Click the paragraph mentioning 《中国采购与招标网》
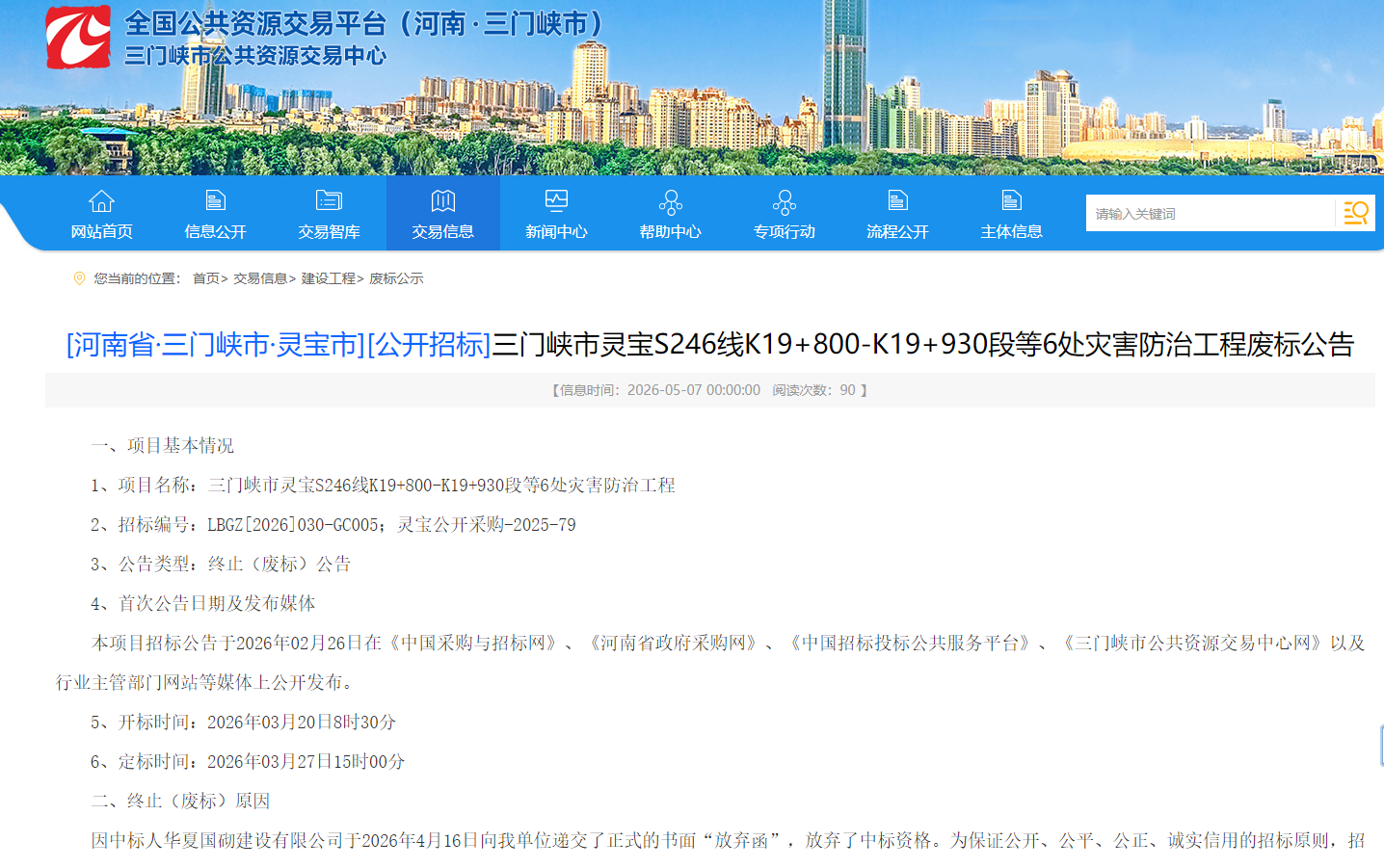The width and height of the screenshot is (1384, 868). (x=710, y=662)
